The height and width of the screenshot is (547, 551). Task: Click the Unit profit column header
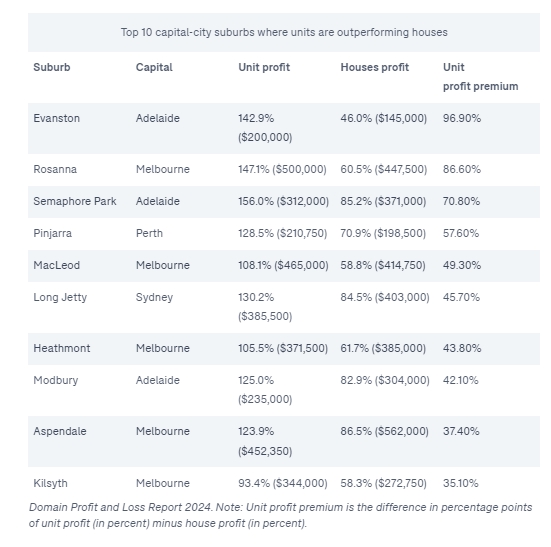pyautogui.click(x=264, y=67)
